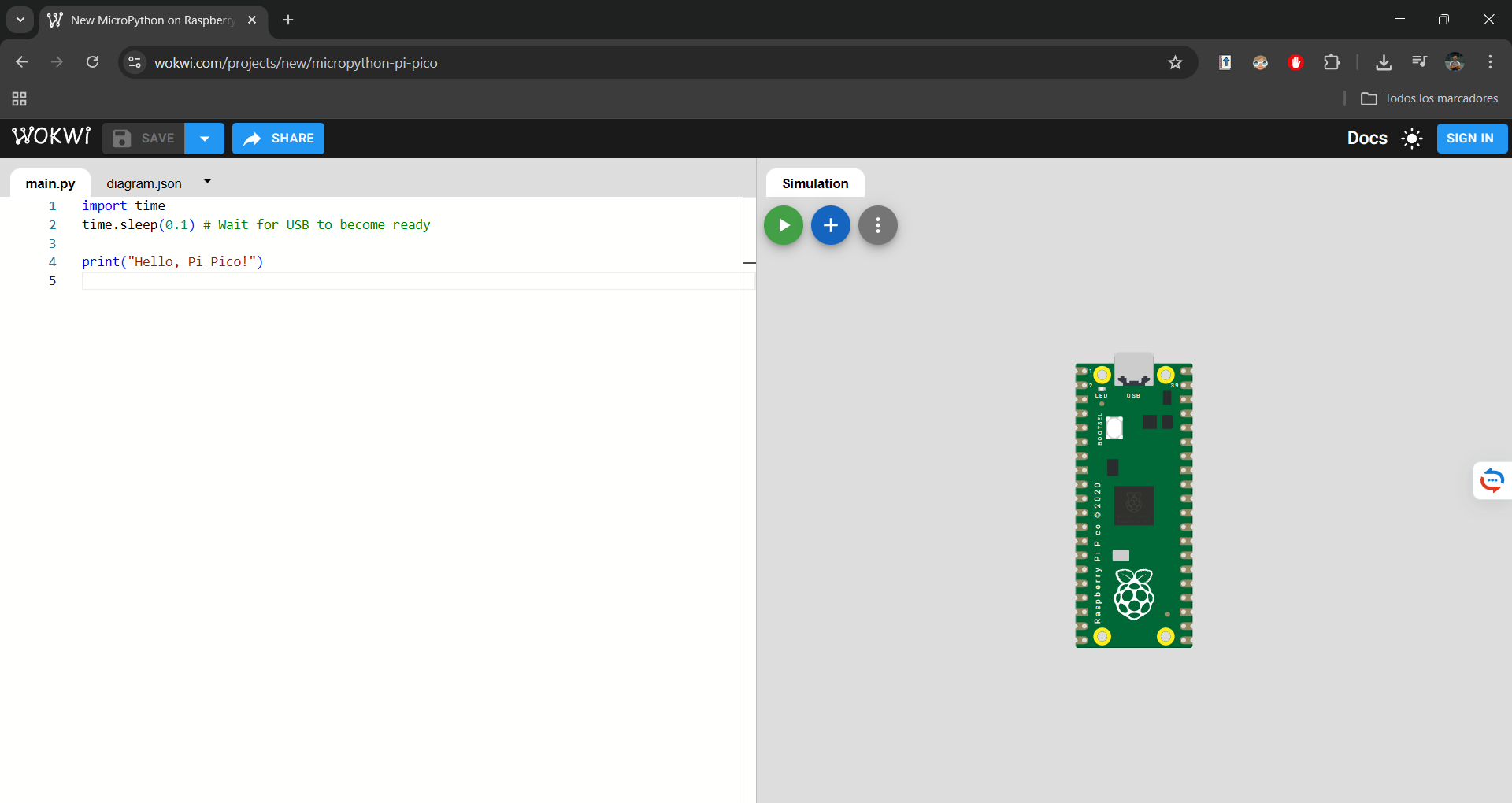1512x803 pixels.
Task: Click the Raspberry Pi Pico BOOTSEL button
Action: (1114, 428)
